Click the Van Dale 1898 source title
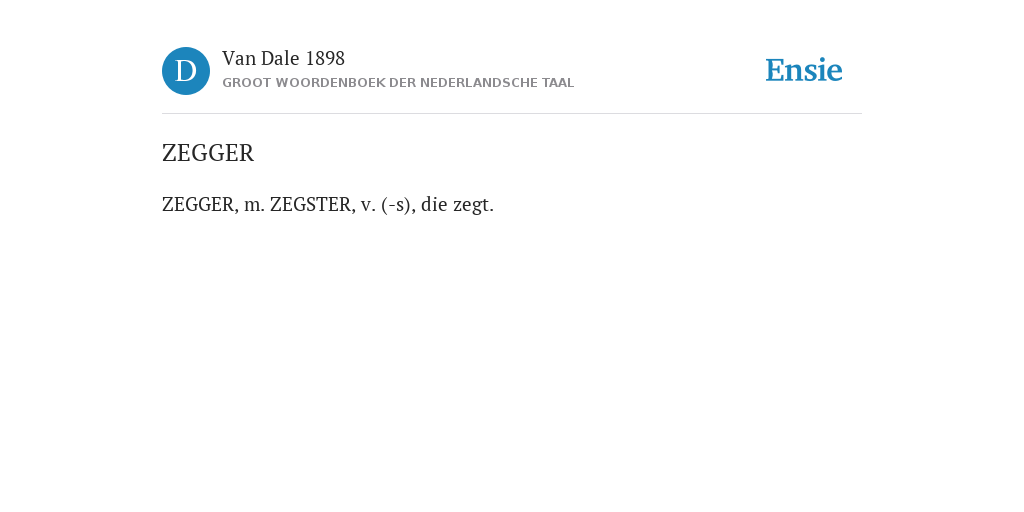 pyautogui.click(x=283, y=59)
